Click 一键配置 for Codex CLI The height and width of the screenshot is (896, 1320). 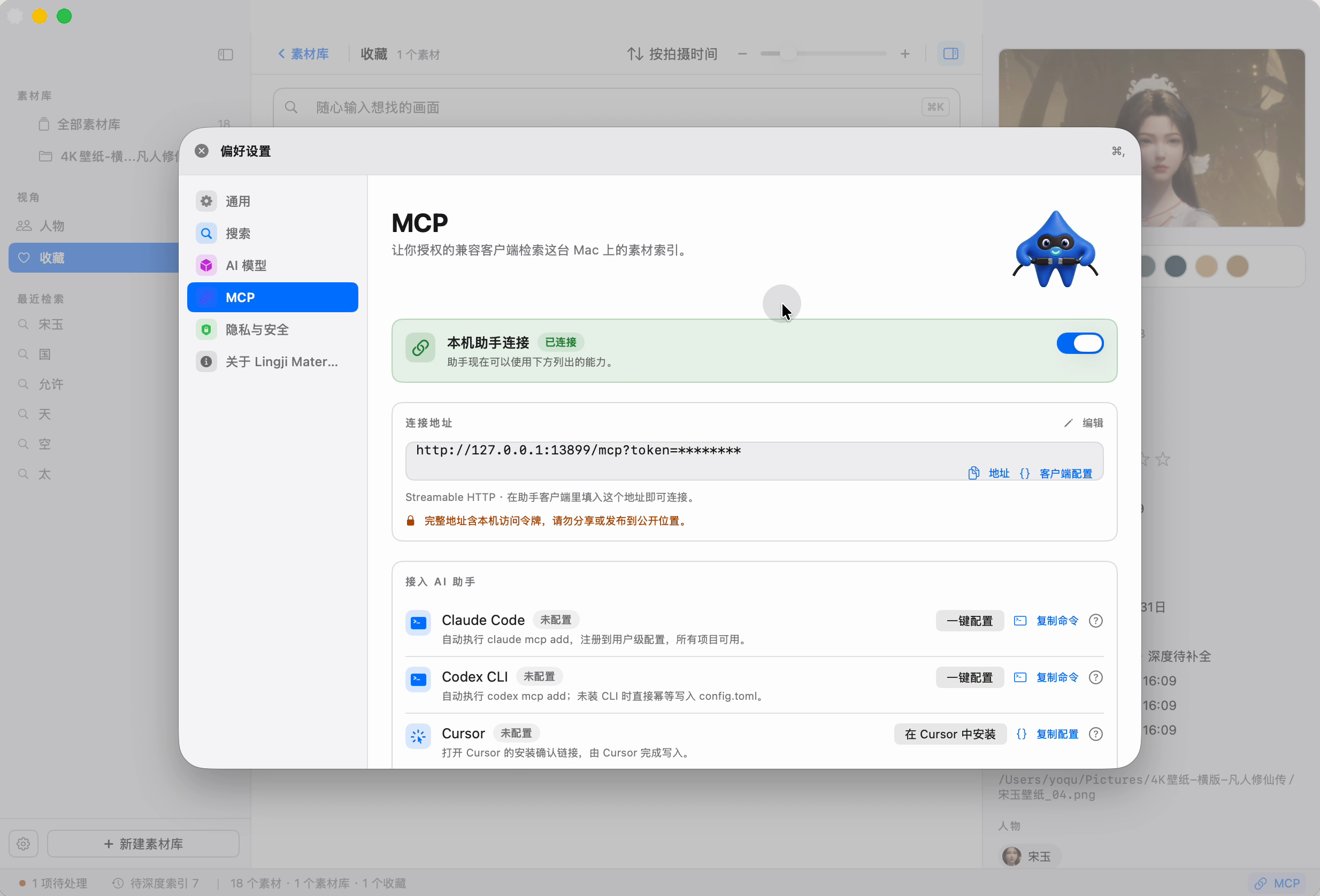tap(970, 677)
